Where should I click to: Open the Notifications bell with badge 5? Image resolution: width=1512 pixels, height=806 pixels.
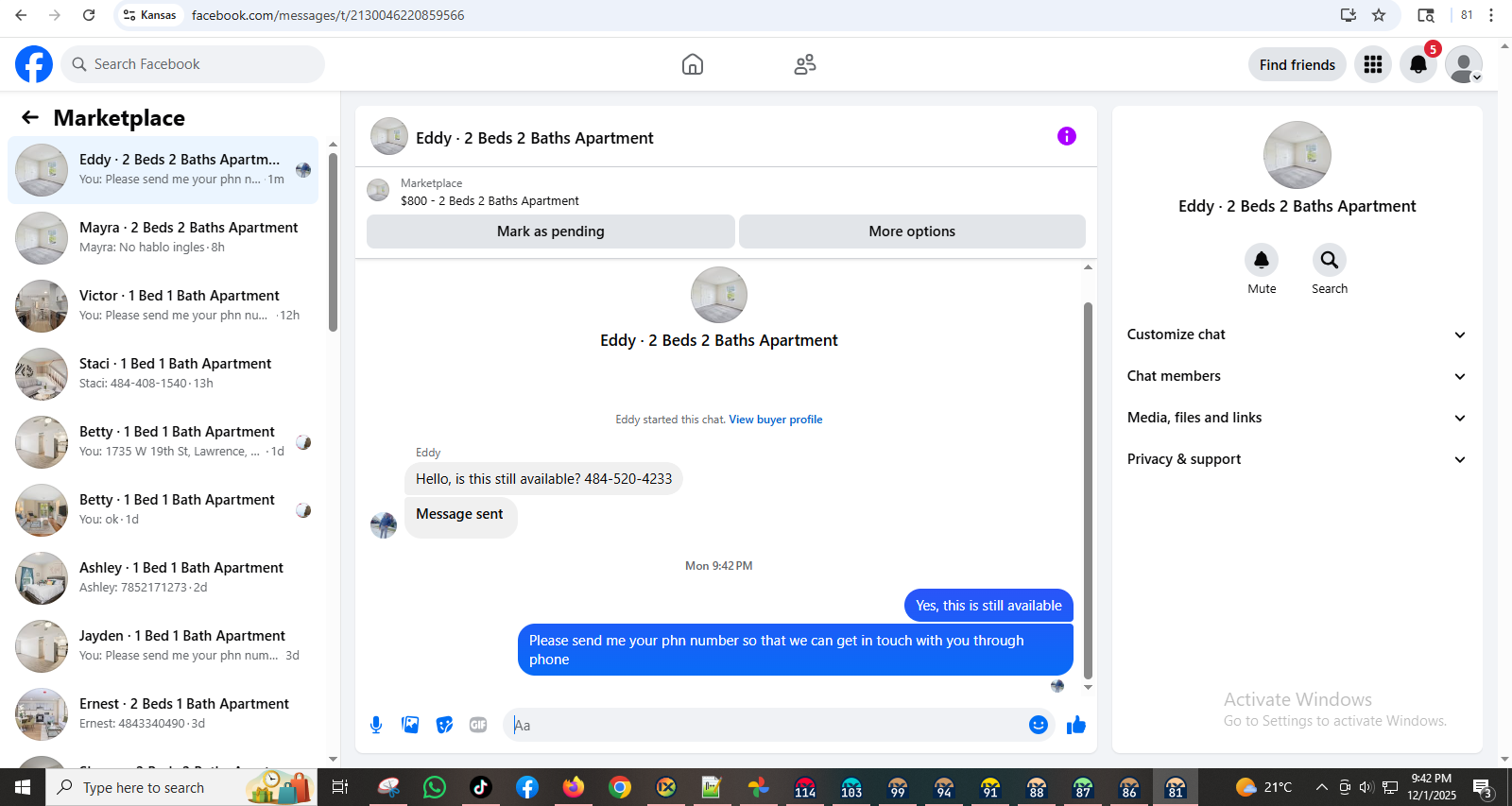pyautogui.click(x=1418, y=64)
